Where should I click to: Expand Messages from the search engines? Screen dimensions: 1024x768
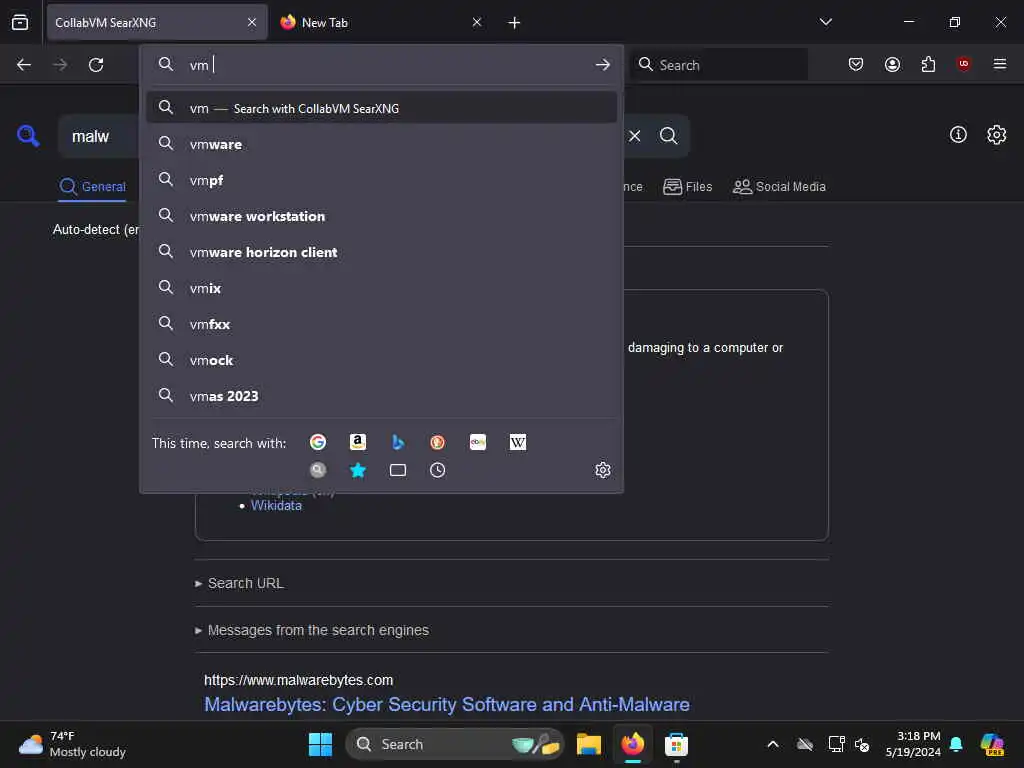coord(312,630)
